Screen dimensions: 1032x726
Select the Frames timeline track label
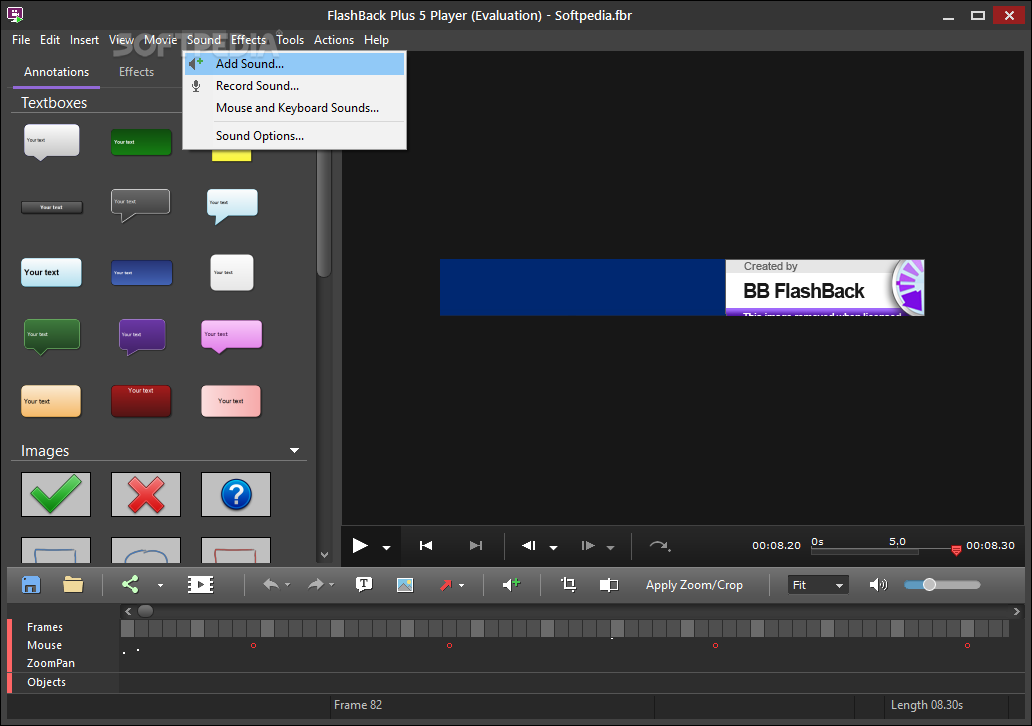coord(45,627)
